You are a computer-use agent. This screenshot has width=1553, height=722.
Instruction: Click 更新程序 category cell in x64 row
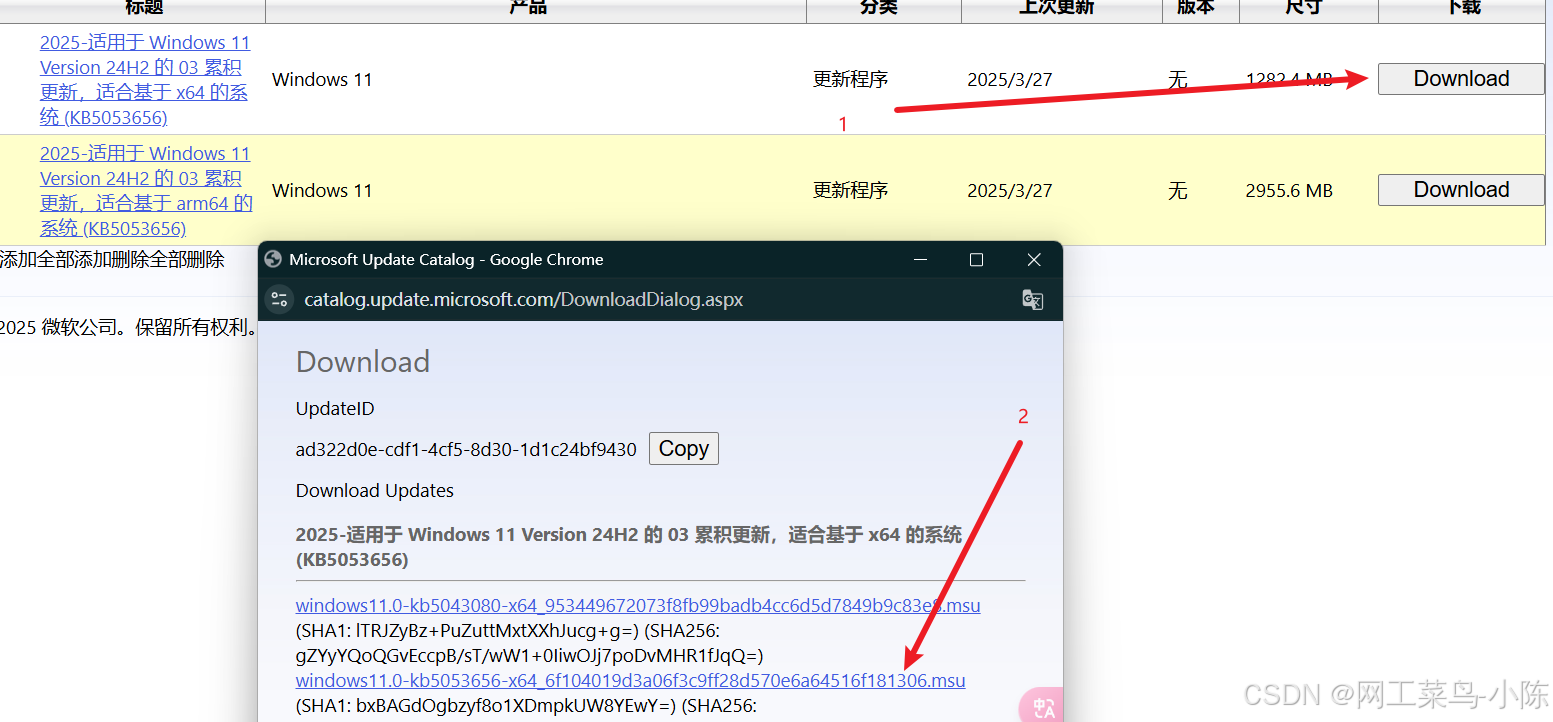click(x=851, y=80)
